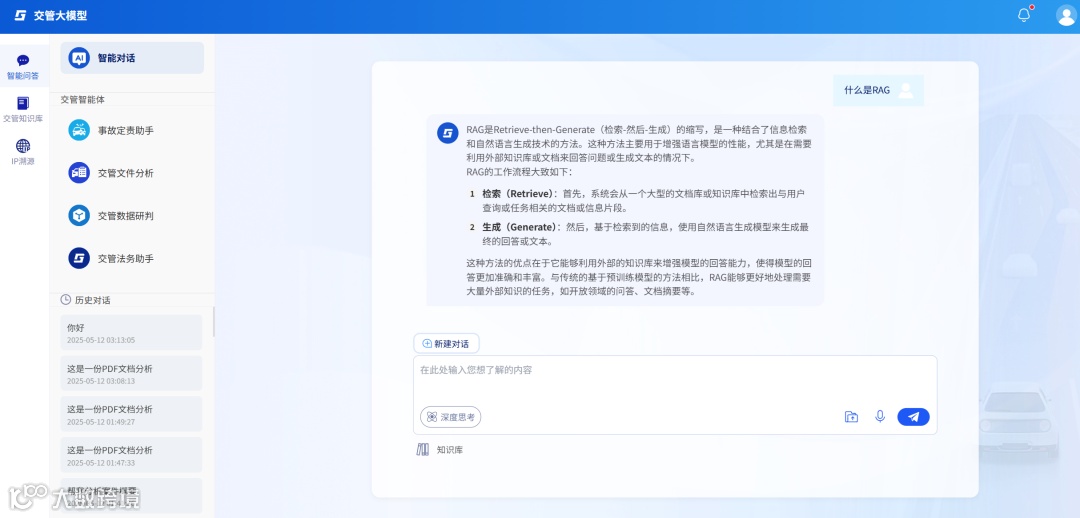Image resolution: width=1080 pixels, height=518 pixels.
Task: Click the user avatar in 什么是RAG bubble
Action: click(906, 90)
